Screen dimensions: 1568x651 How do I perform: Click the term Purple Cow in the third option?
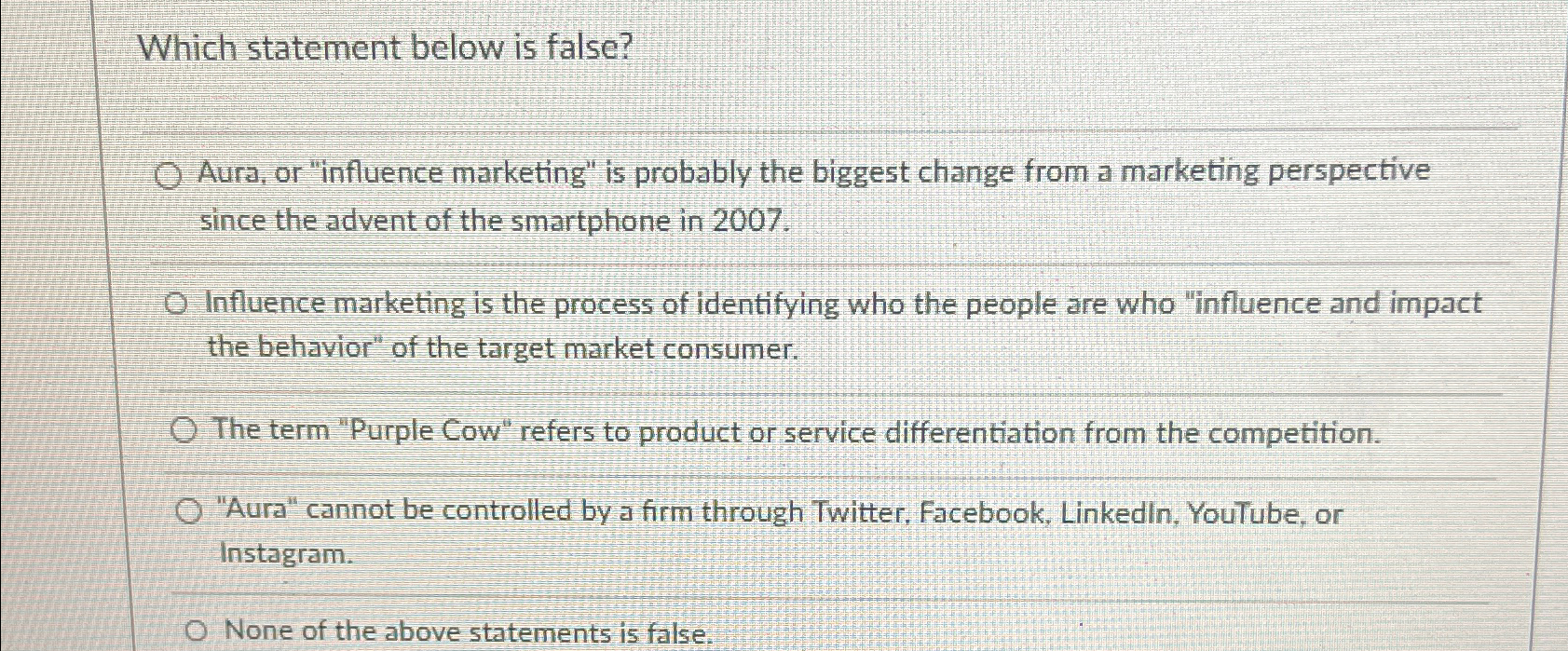click(424, 431)
